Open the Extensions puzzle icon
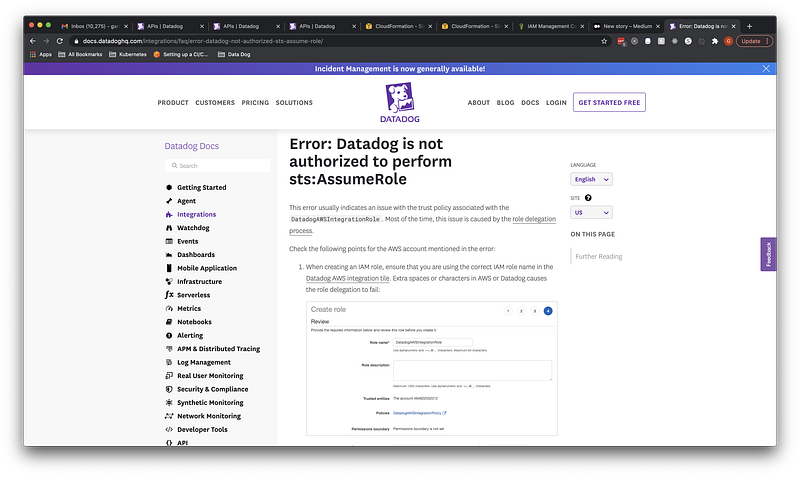Screen dimensions: 800x477 [x=715, y=41]
